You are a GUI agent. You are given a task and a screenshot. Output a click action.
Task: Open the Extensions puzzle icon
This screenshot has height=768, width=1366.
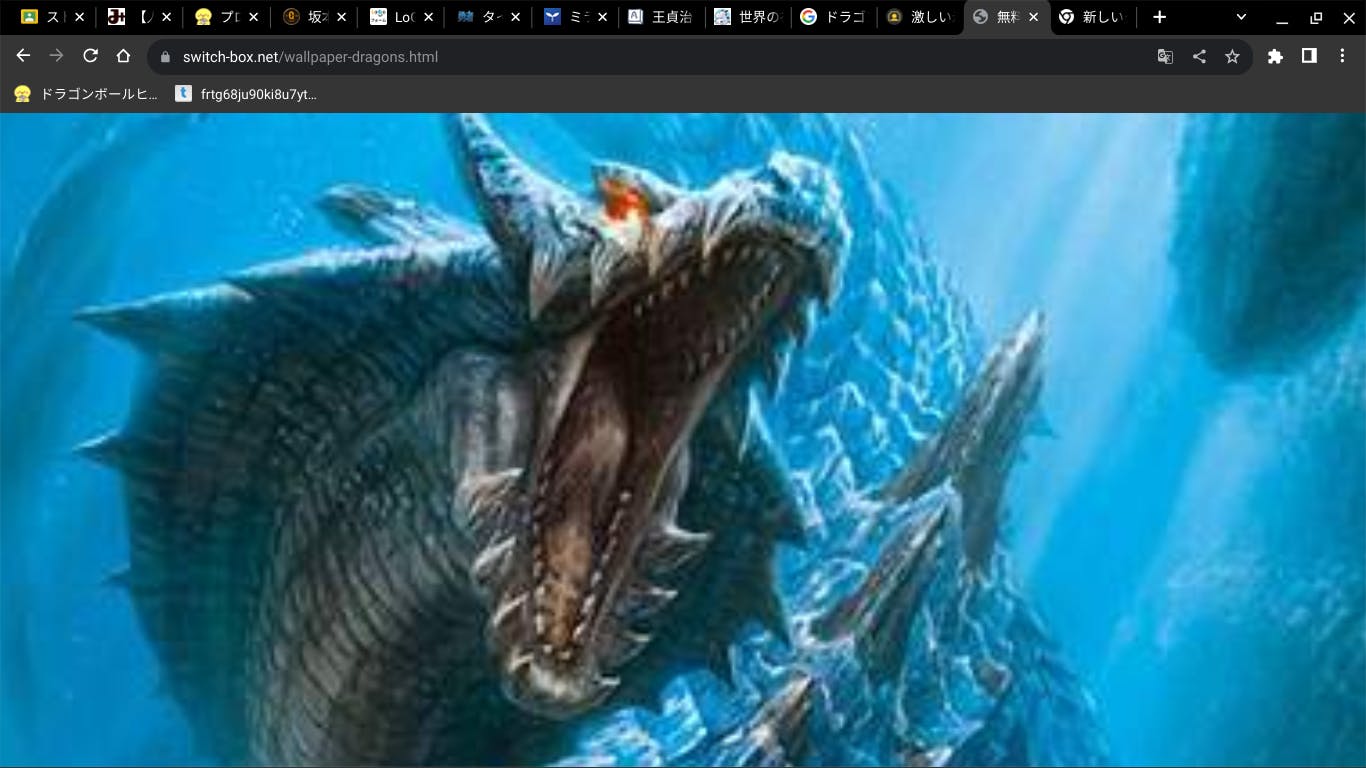pyautogui.click(x=1275, y=57)
